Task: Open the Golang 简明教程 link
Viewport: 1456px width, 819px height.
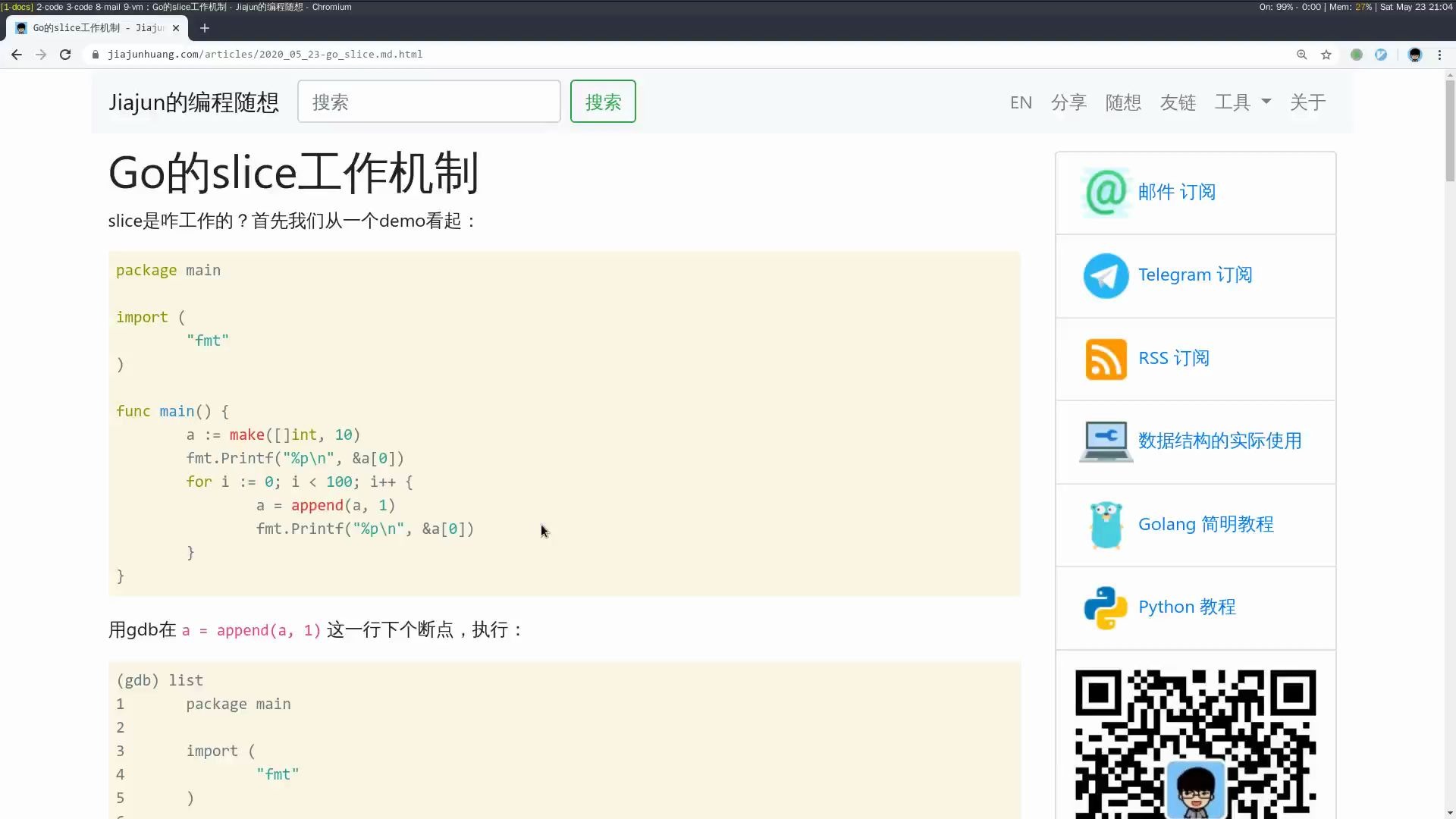Action: 1206,525
